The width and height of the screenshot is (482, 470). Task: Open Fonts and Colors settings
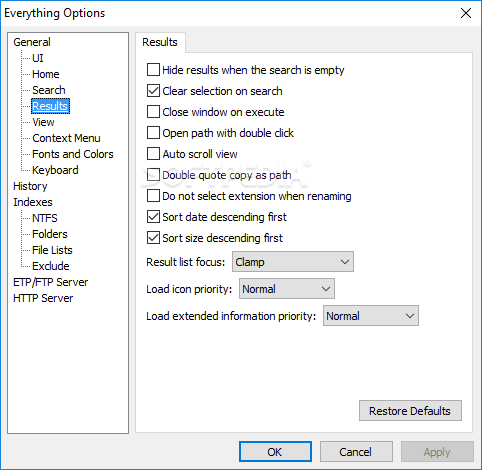[73, 154]
